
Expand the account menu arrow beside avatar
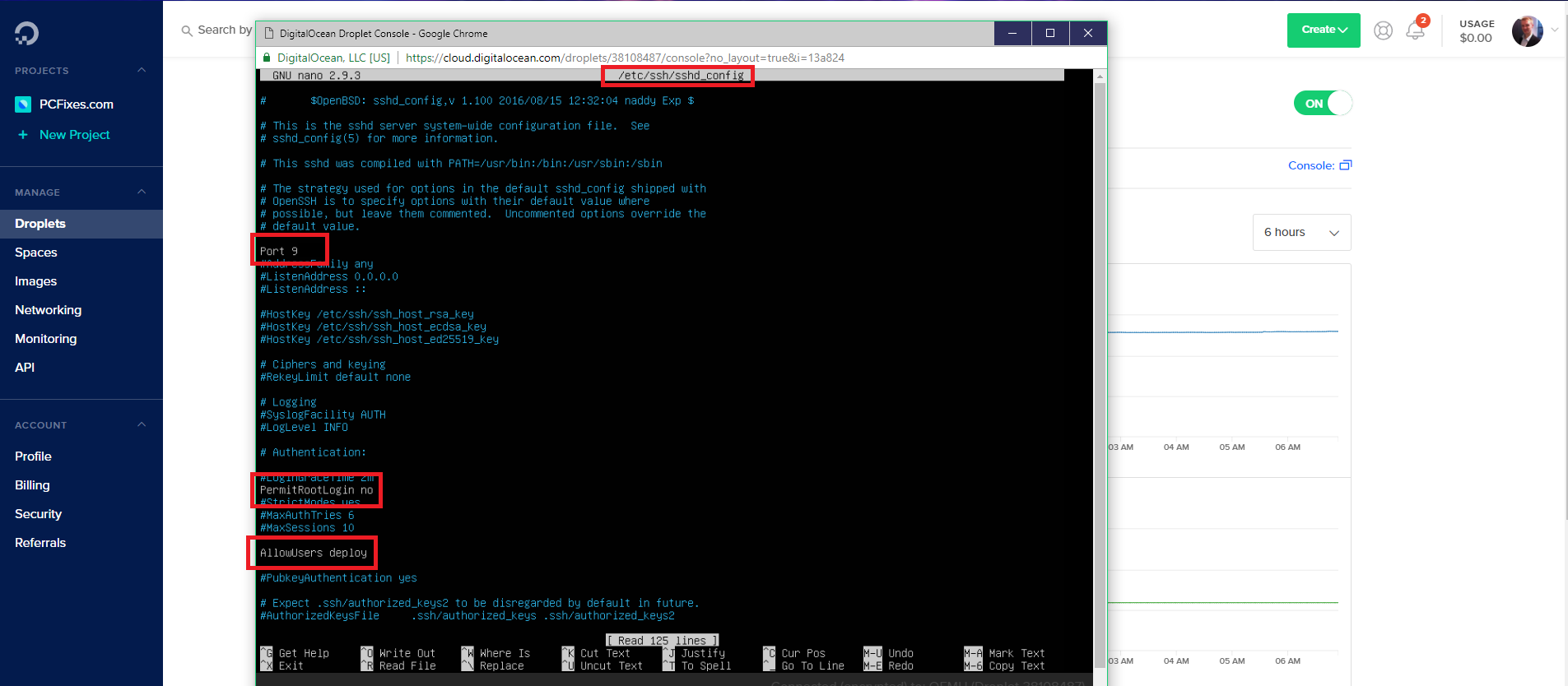pyautogui.click(x=1555, y=30)
